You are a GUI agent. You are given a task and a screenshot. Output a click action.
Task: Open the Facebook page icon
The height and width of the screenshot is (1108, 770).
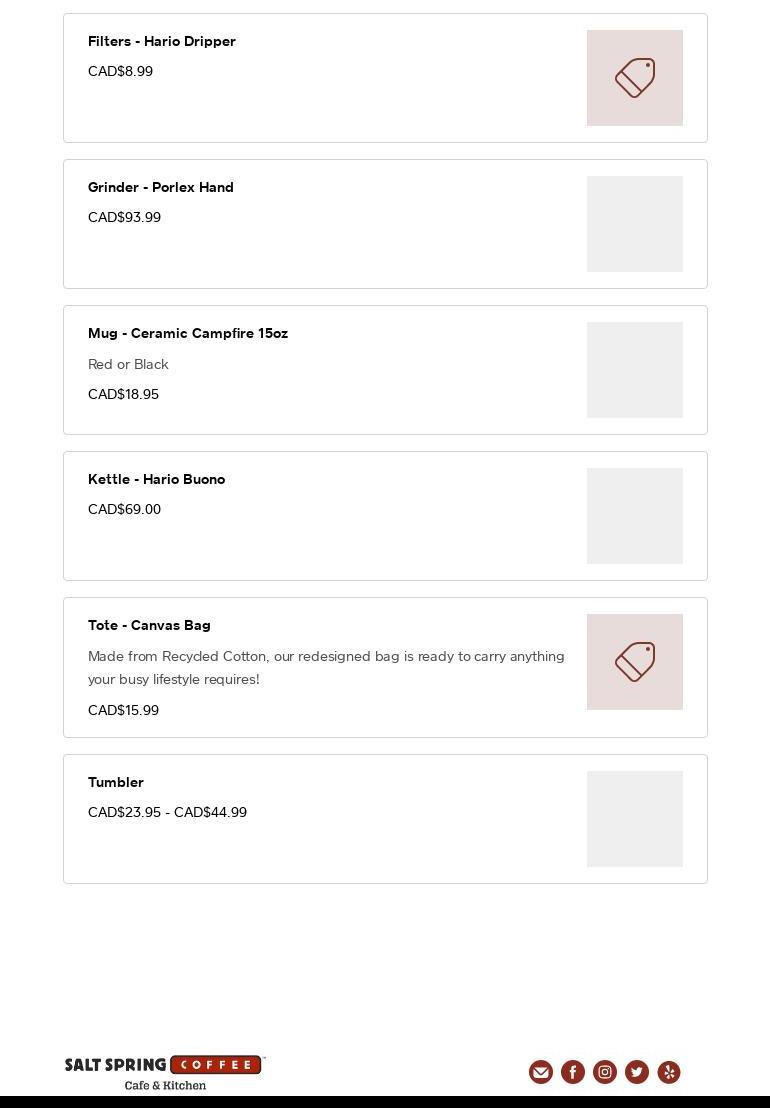pyautogui.click(x=573, y=1072)
